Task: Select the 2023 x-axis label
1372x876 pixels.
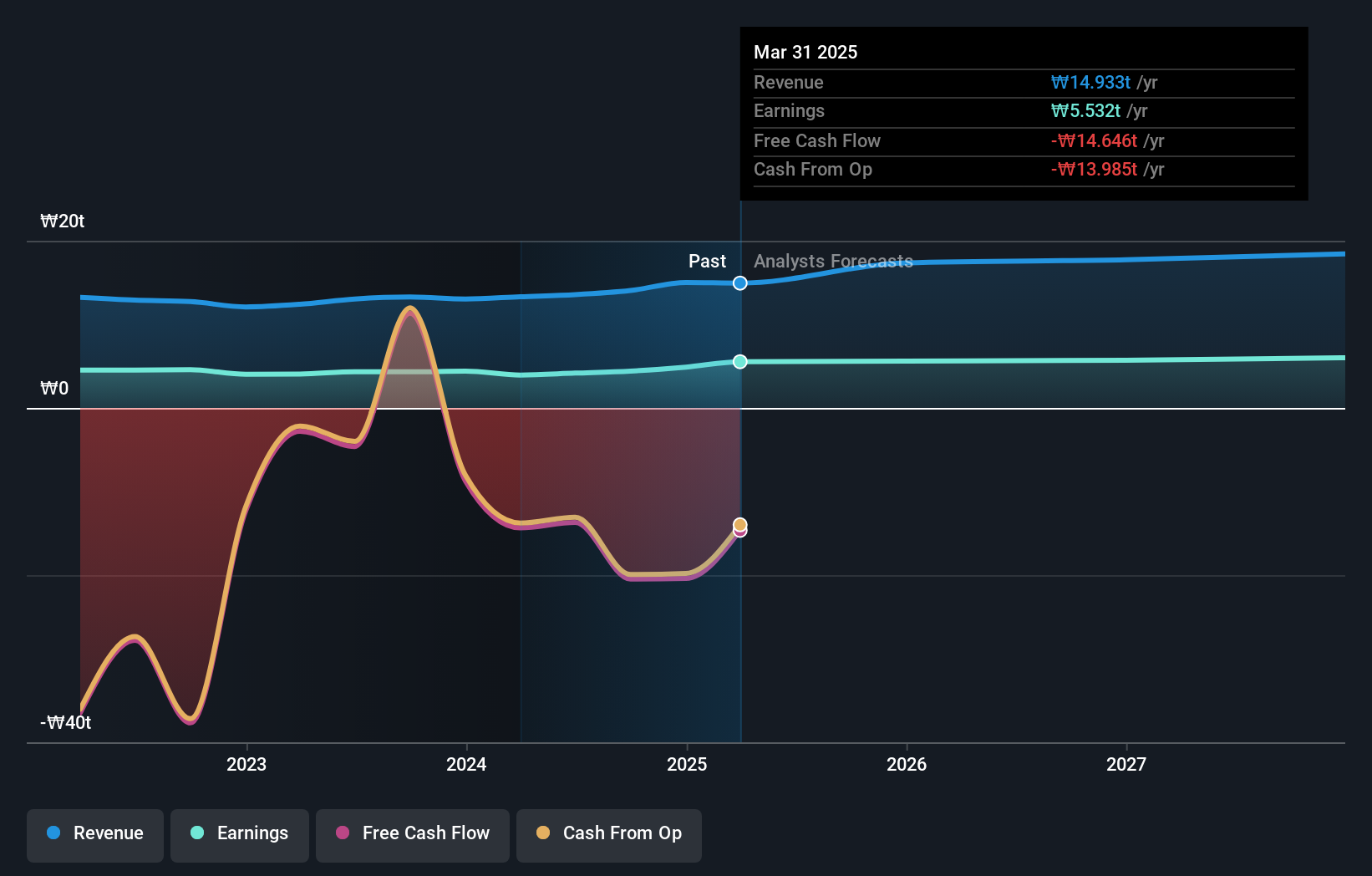Action: pyautogui.click(x=246, y=764)
